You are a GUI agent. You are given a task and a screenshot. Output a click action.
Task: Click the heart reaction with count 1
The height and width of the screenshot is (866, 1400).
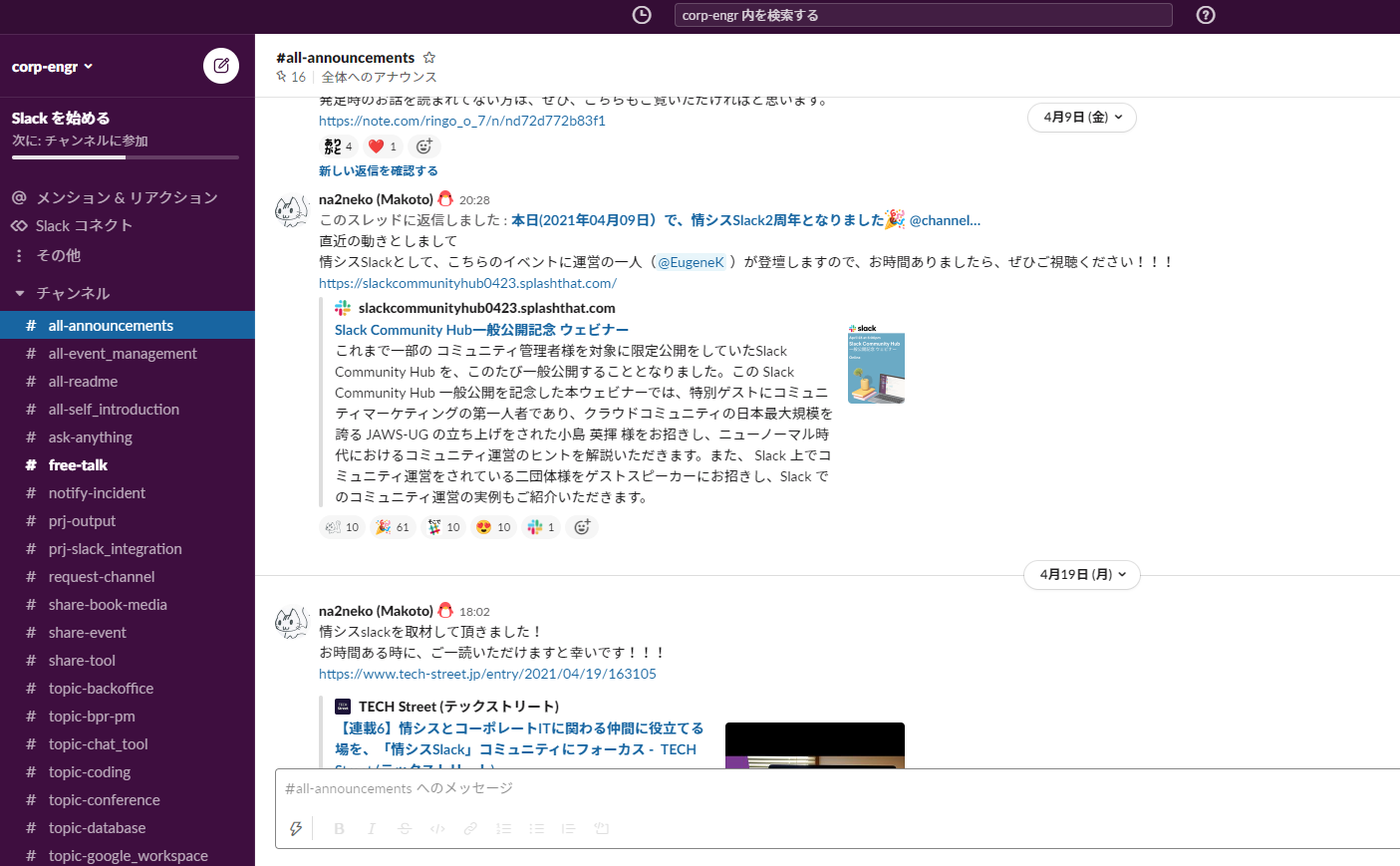coord(383,146)
